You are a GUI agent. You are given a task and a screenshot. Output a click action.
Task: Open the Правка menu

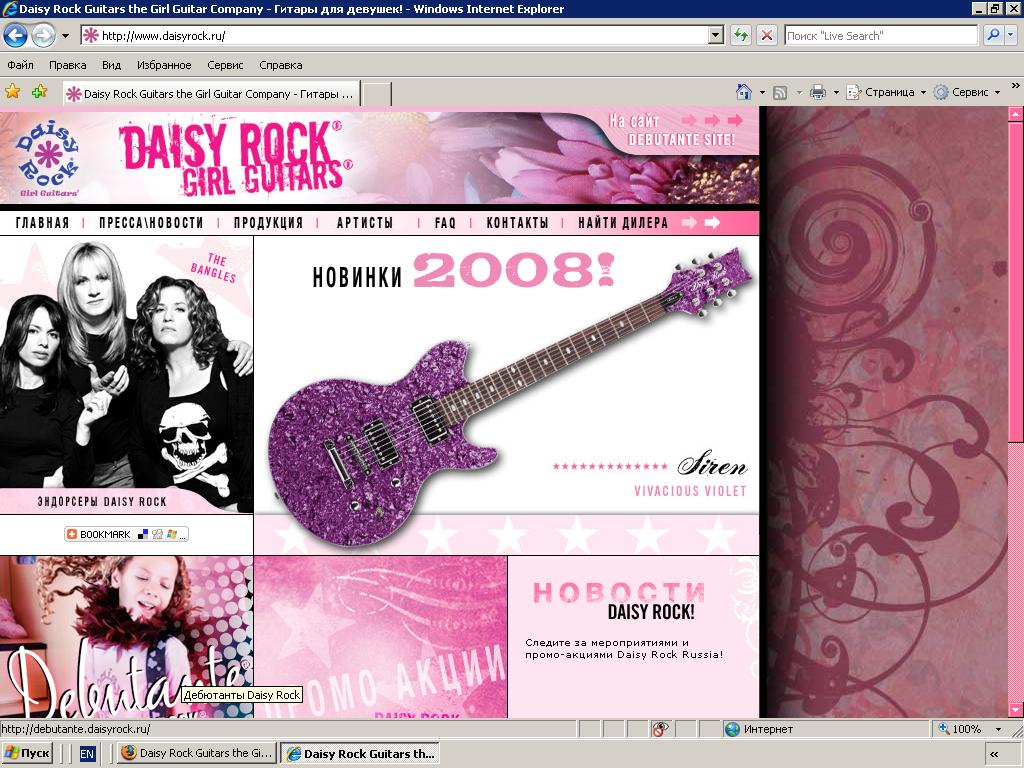tap(67, 65)
